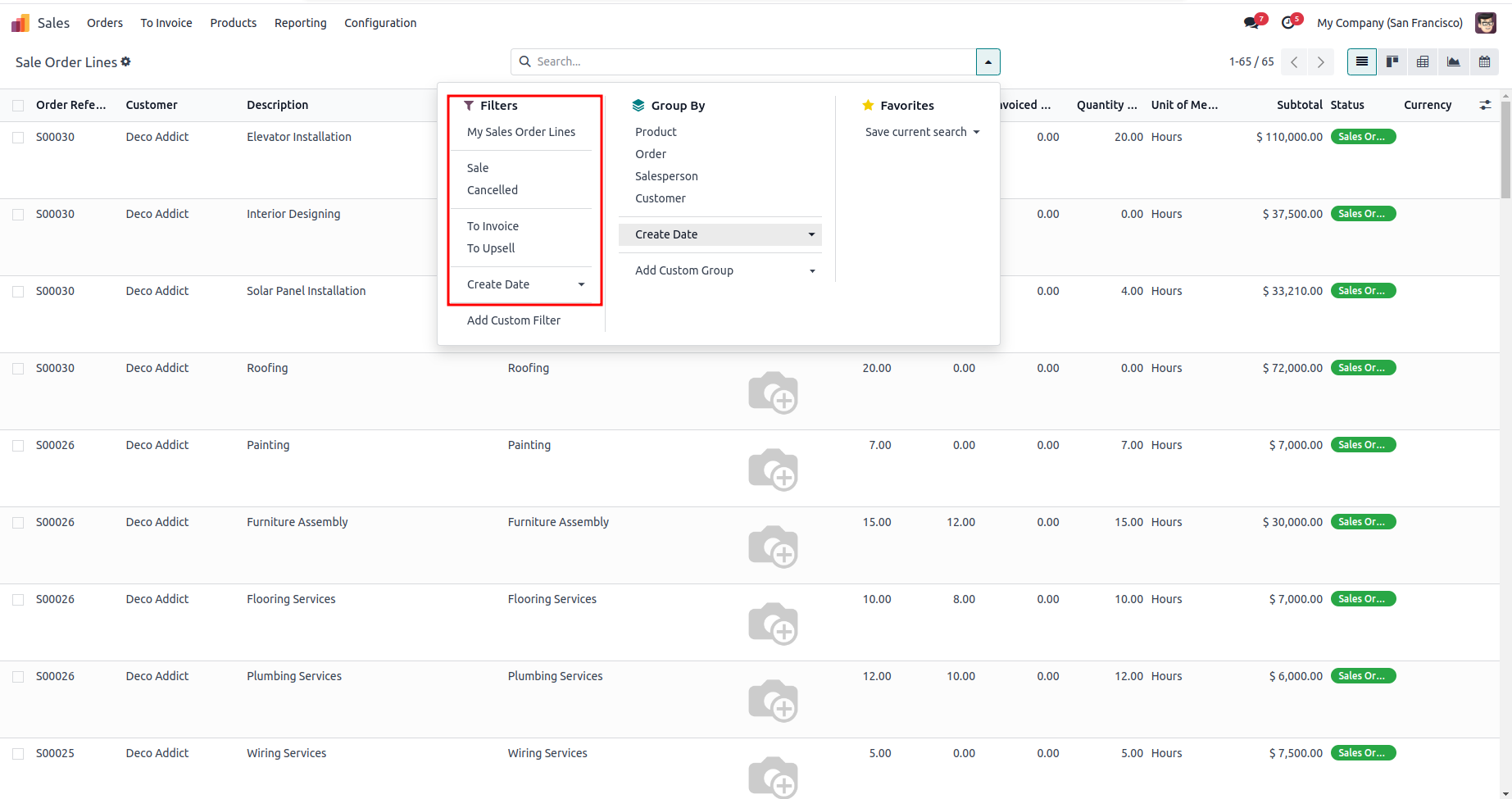Switch to Pivot table view
Image resolution: width=1512 pixels, height=799 pixels.
[1423, 61]
